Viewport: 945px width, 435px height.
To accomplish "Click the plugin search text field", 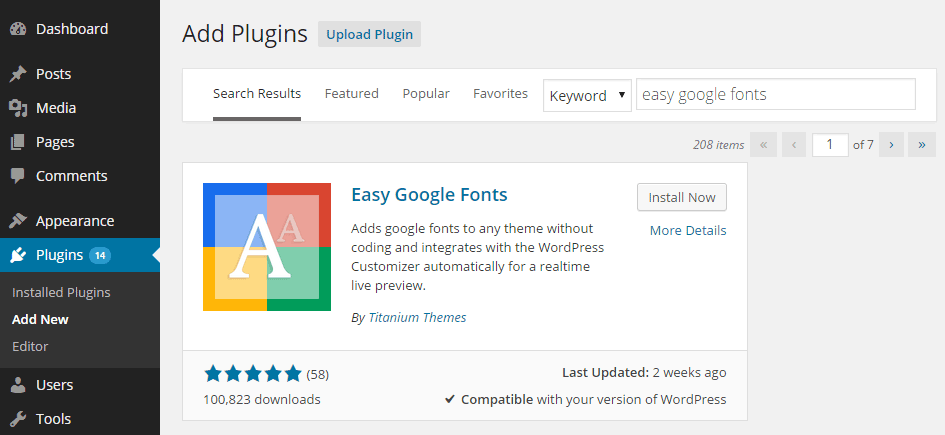I will [x=775, y=95].
